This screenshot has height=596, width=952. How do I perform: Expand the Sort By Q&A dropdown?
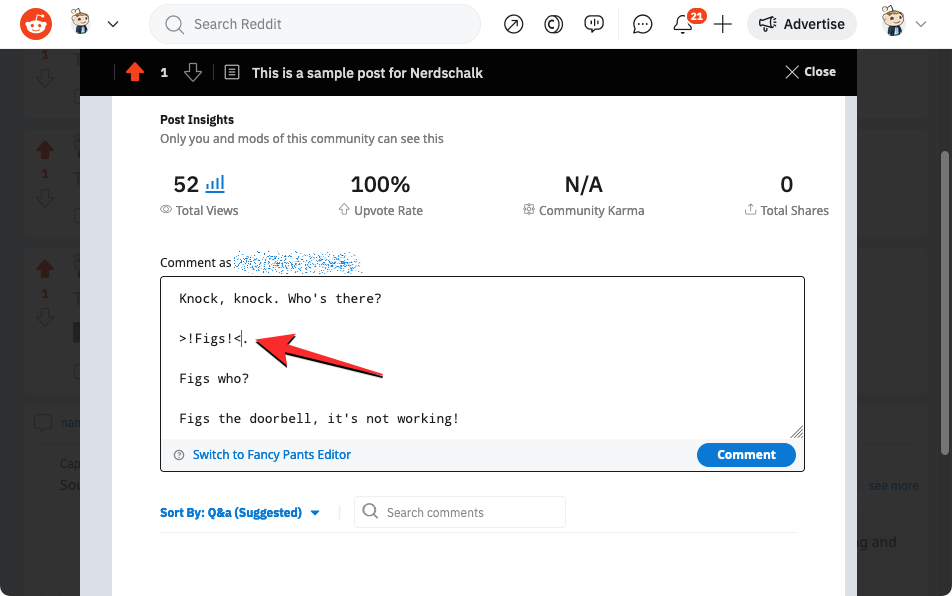240,512
